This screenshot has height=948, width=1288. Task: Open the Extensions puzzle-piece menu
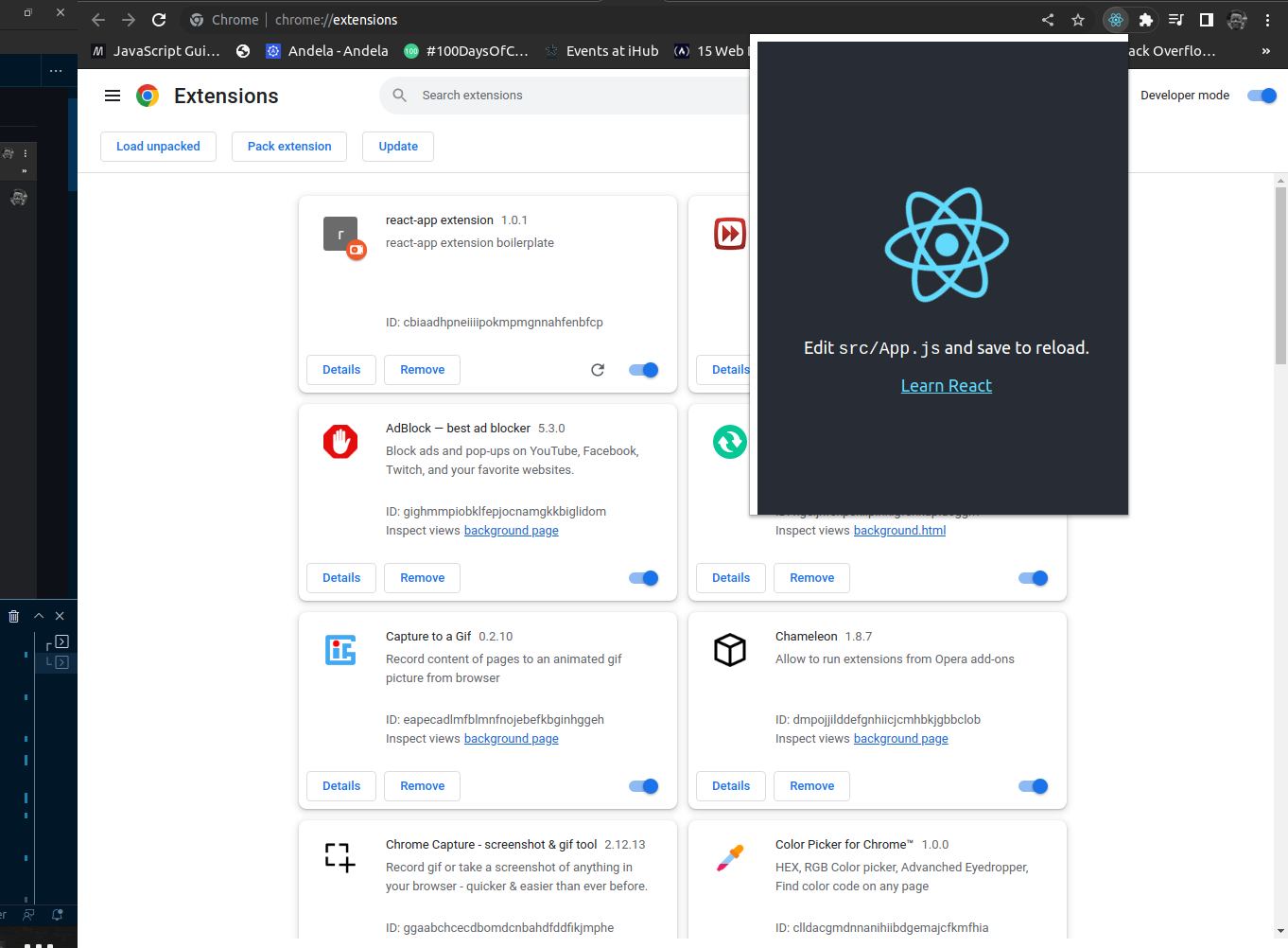(x=1146, y=20)
